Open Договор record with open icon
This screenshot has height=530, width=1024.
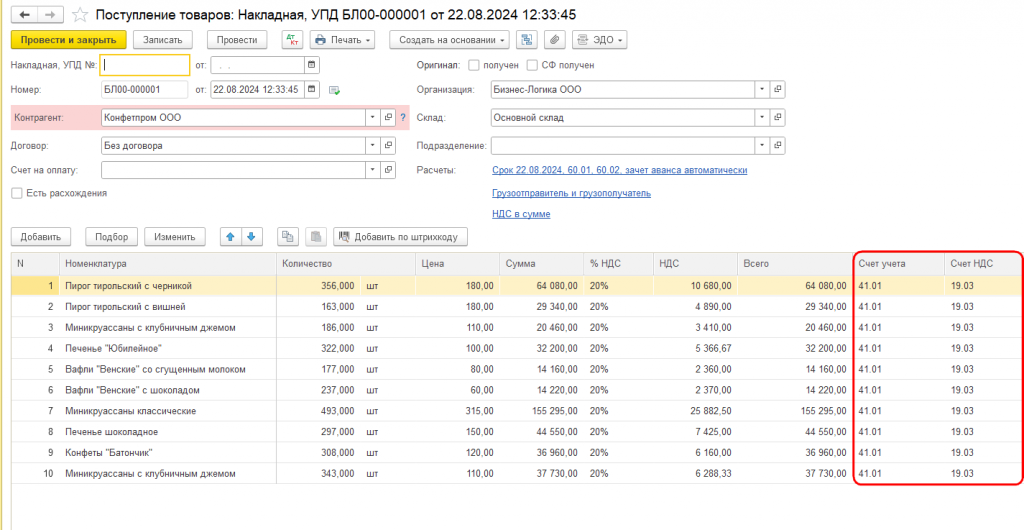(388, 146)
